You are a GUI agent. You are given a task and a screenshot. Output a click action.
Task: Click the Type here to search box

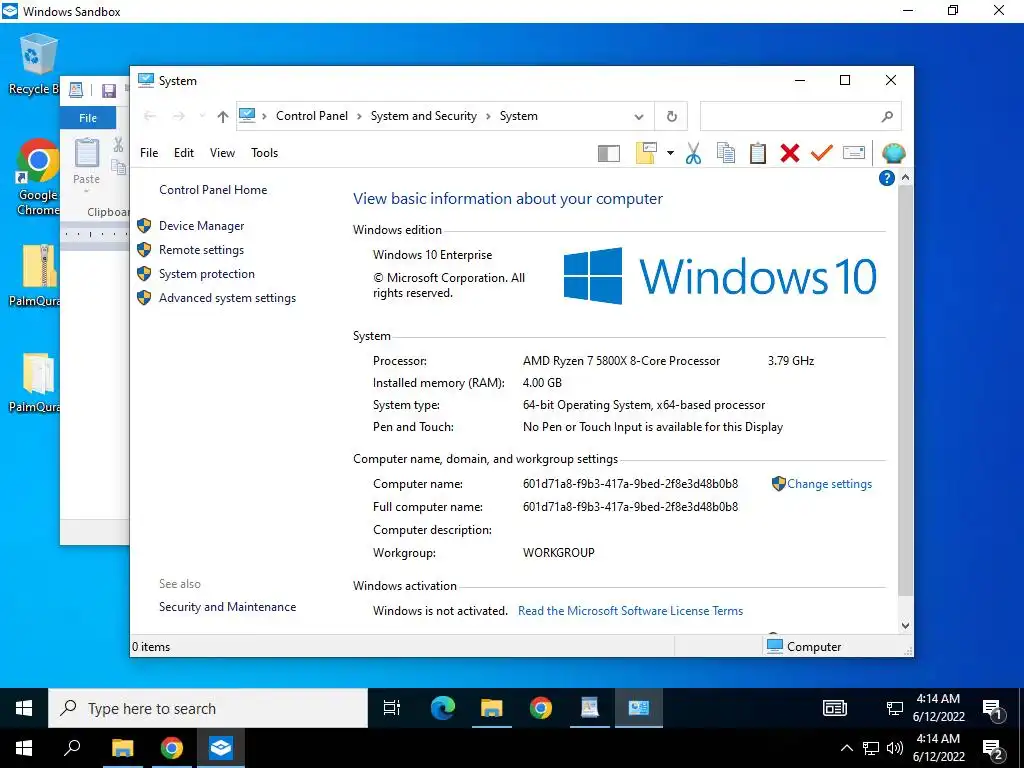208,709
